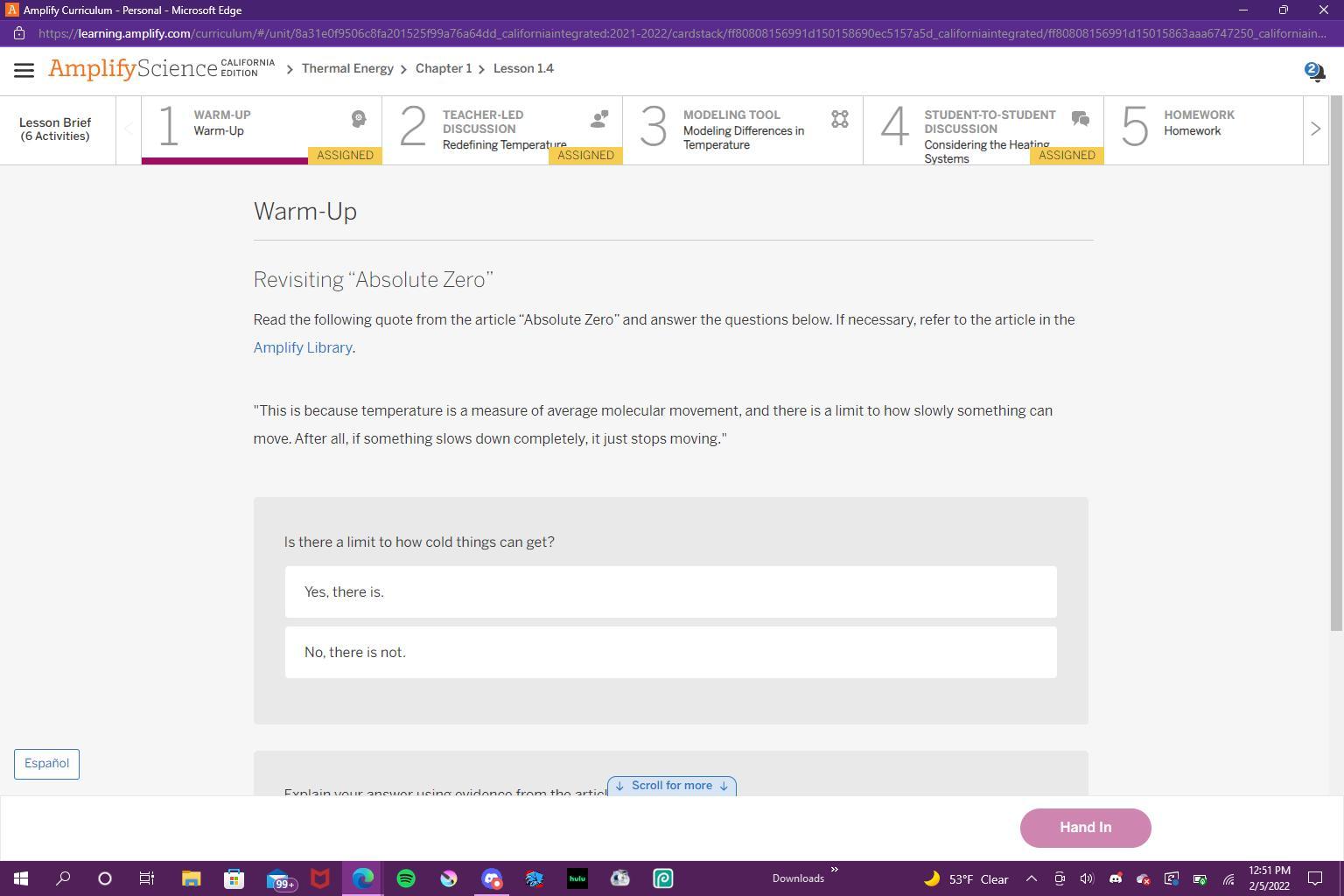Open Spotify from the taskbar
This screenshot has height=896, width=1344.
[x=406, y=878]
